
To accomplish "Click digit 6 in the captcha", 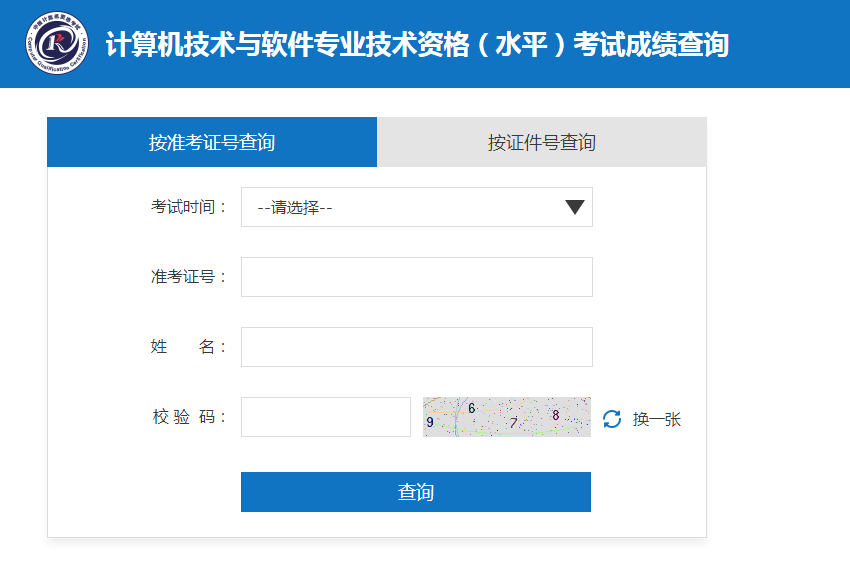I will (x=472, y=408).
